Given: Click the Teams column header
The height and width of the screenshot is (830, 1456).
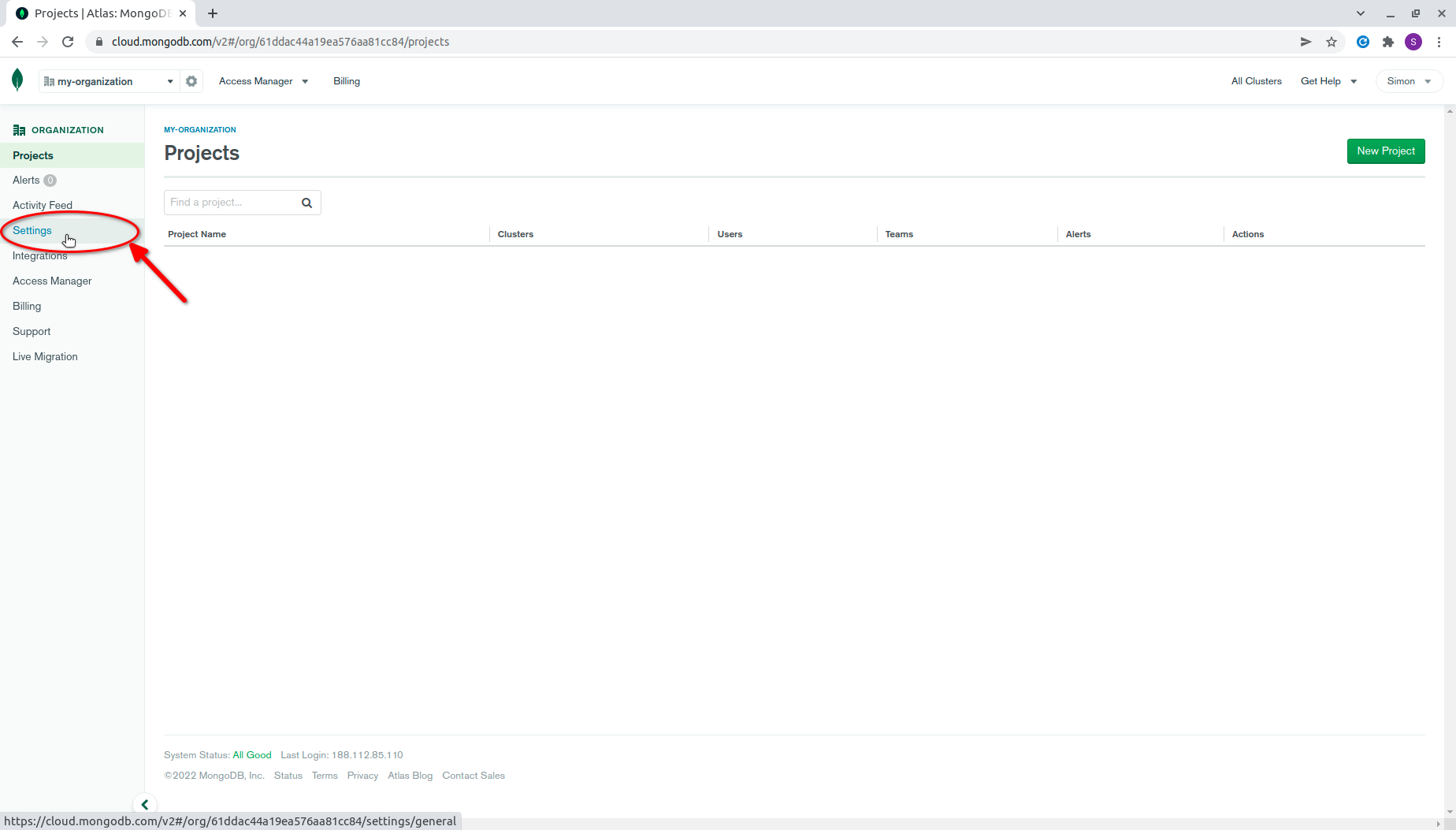Looking at the screenshot, I should (x=899, y=234).
